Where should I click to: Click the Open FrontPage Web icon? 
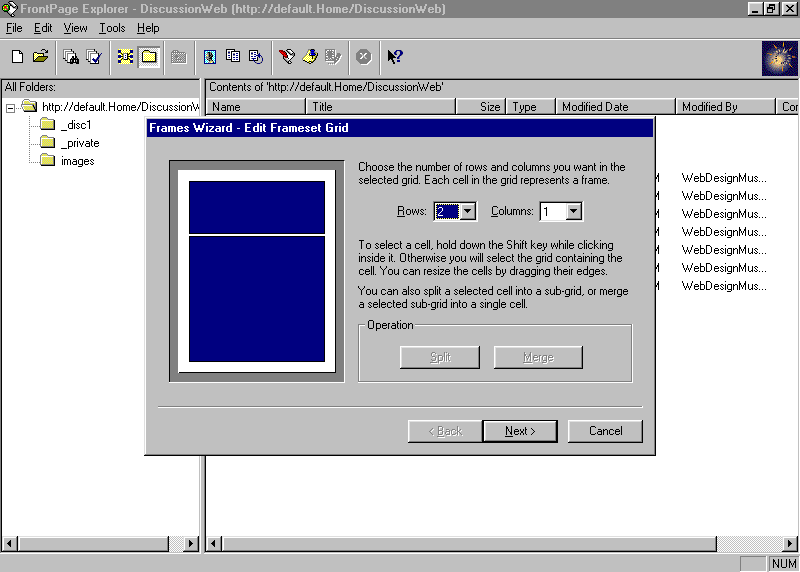coord(40,57)
